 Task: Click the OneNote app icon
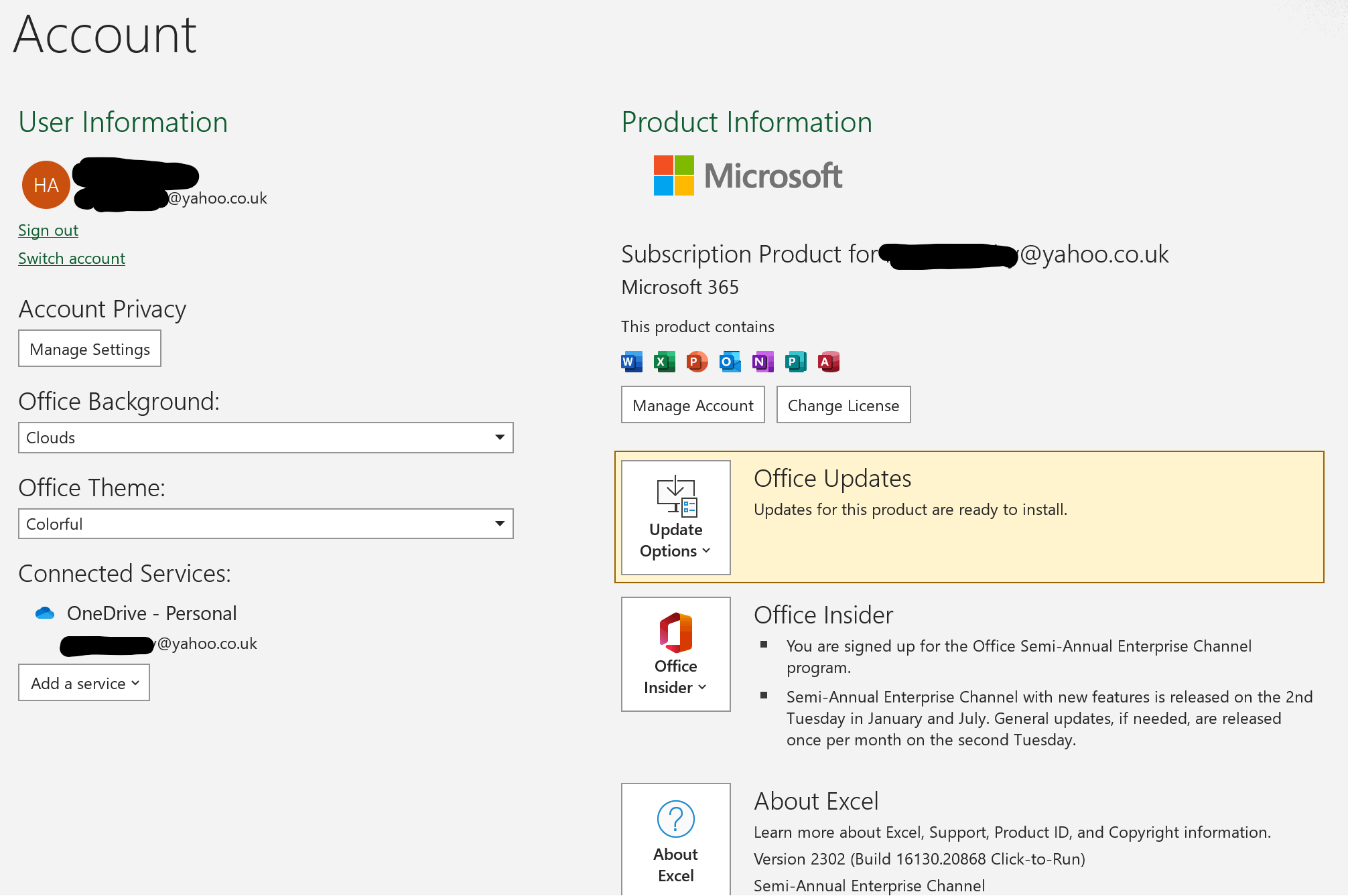click(x=762, y=362)
